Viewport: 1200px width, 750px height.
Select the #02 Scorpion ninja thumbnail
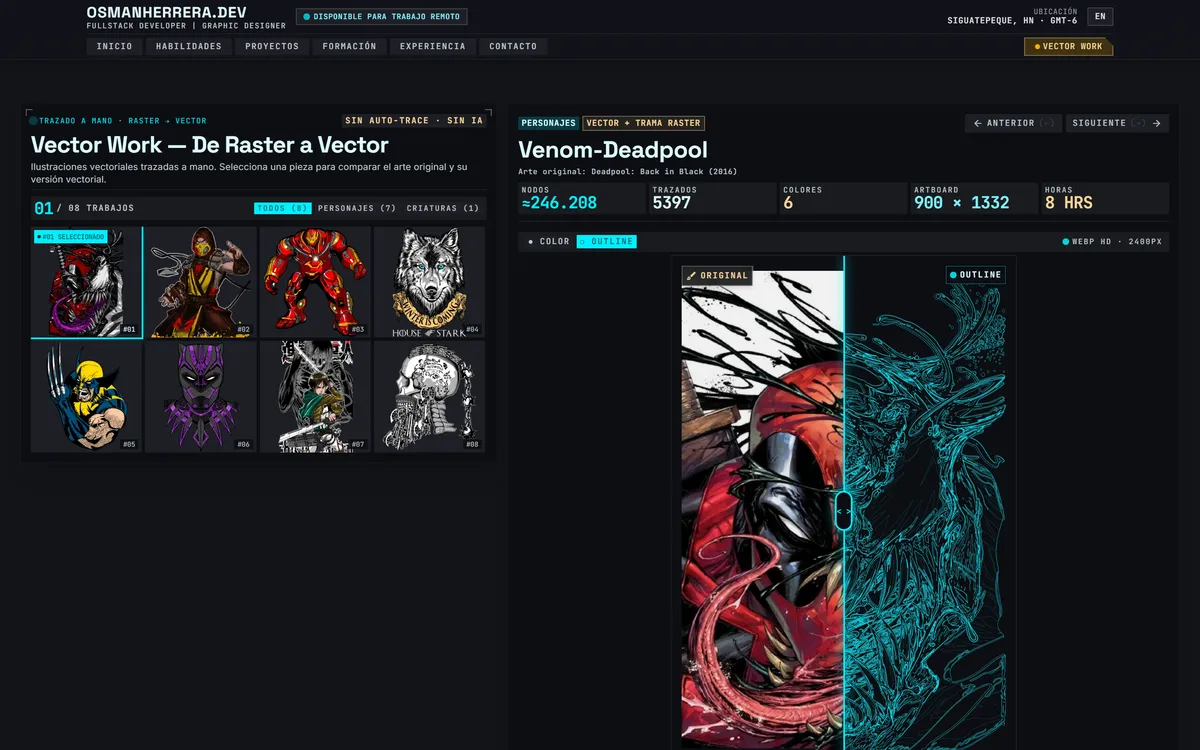[201, 282]
